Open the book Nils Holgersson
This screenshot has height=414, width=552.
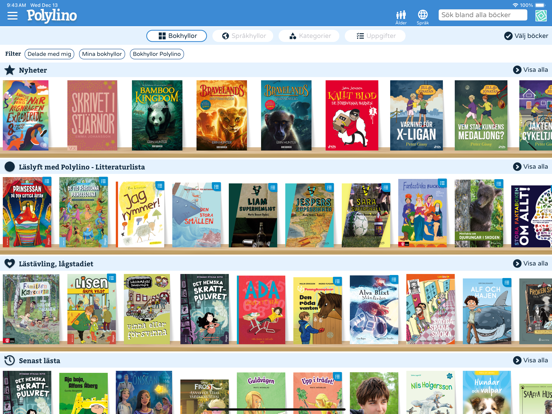[431, 393]
